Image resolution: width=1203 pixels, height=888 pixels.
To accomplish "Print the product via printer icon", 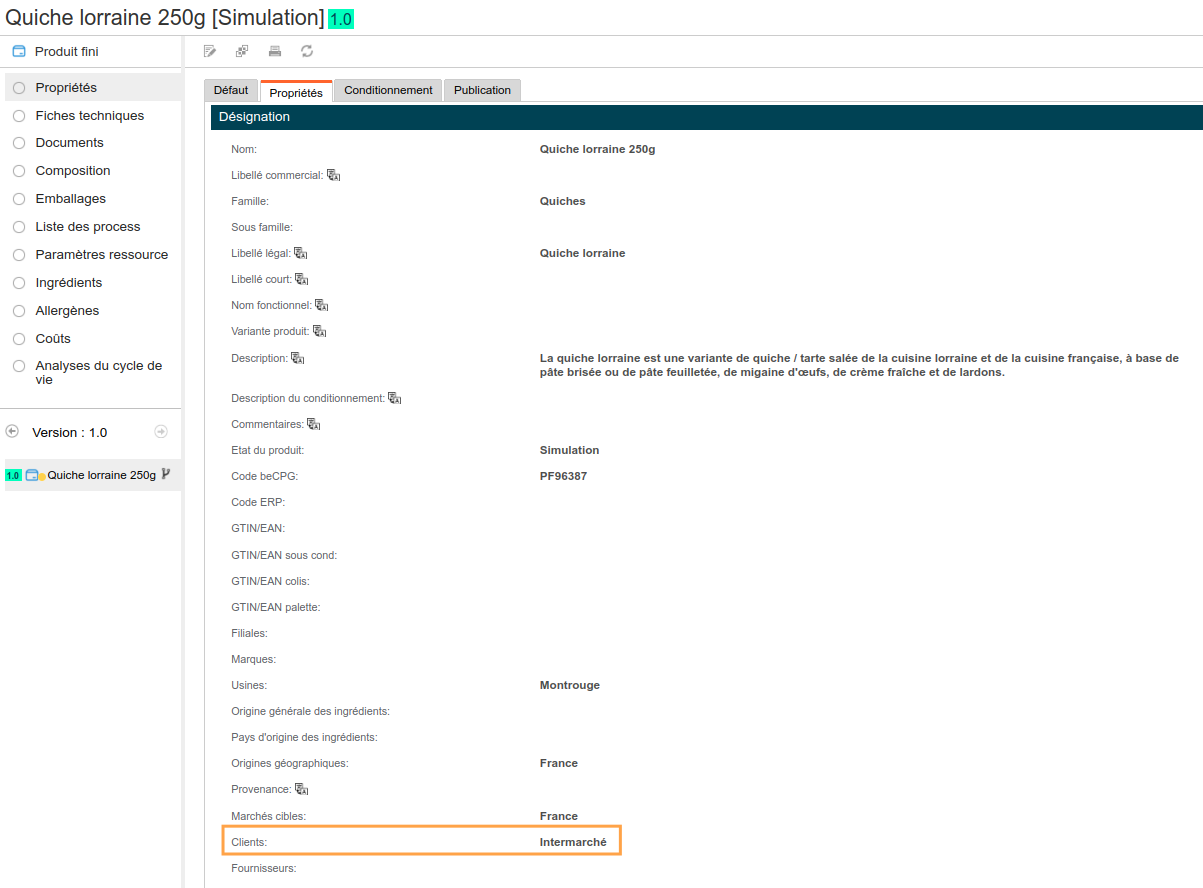I will tap(275, 51).
